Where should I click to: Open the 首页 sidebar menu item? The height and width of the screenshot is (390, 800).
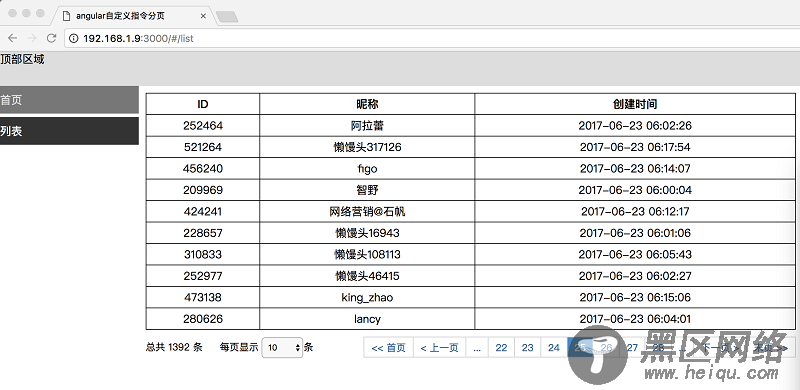(x=69, y=100)
